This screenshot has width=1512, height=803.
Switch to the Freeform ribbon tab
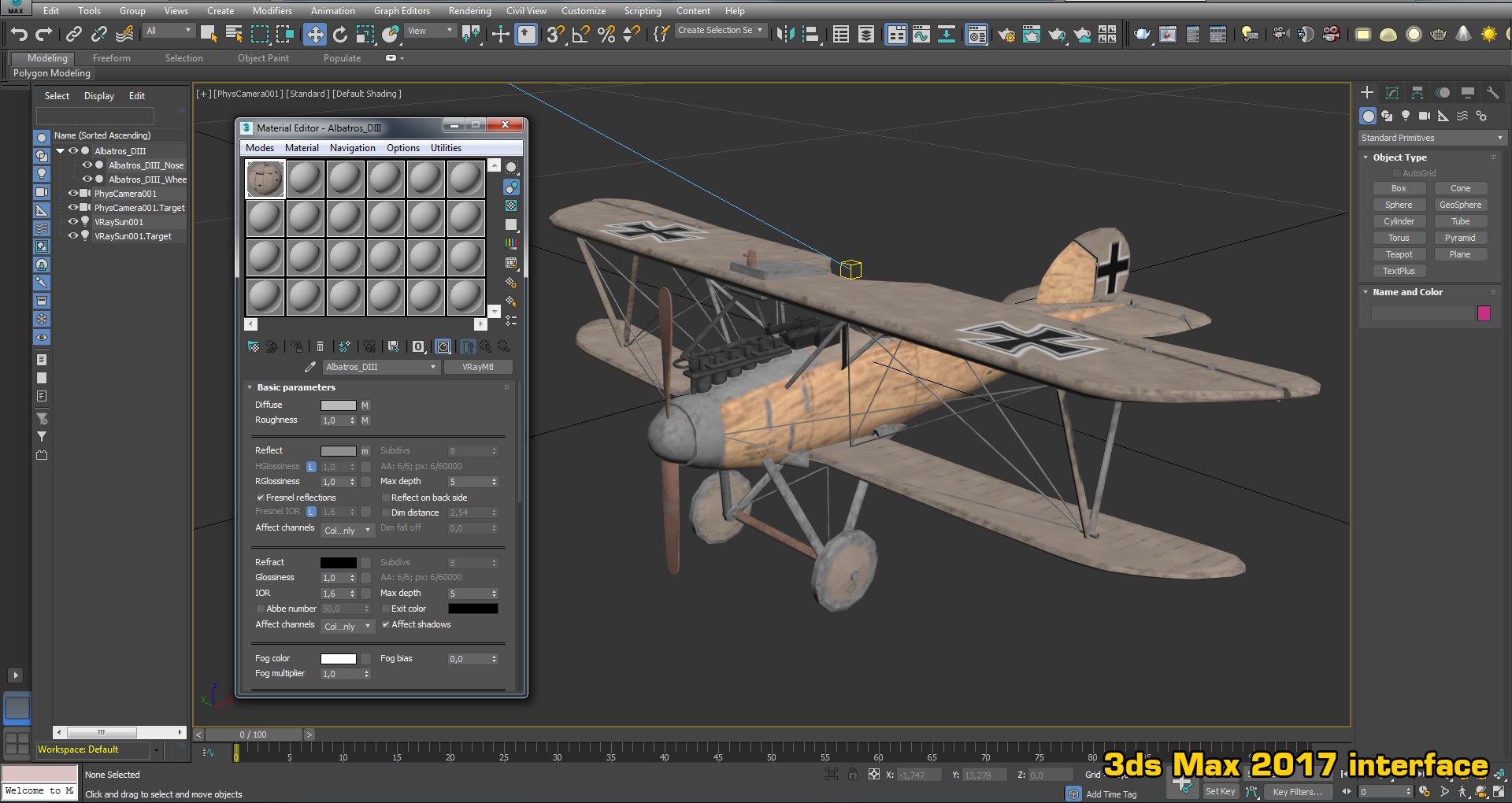pyautogui.click(x=112, y=58)
